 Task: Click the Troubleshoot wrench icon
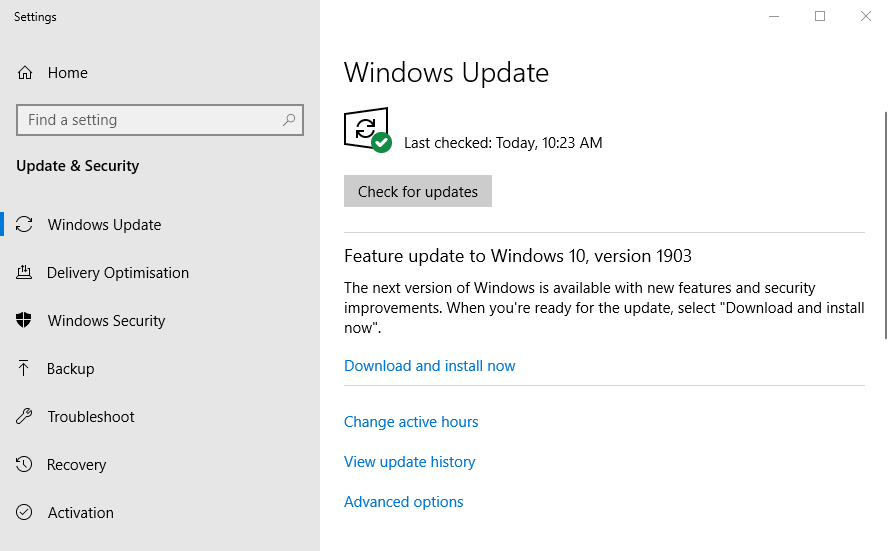24,417
